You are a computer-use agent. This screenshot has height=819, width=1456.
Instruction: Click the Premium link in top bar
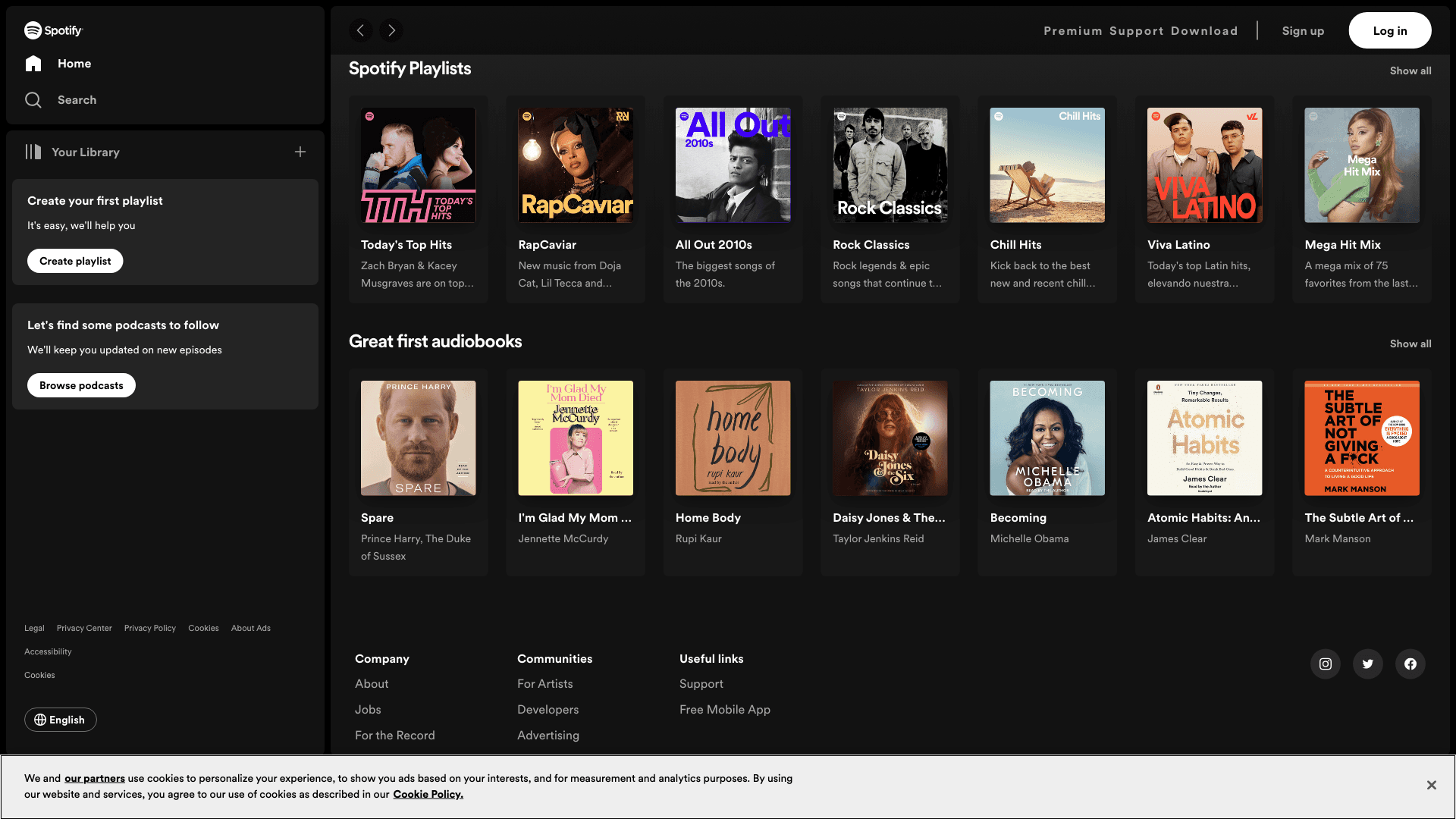click(1073, 31)
